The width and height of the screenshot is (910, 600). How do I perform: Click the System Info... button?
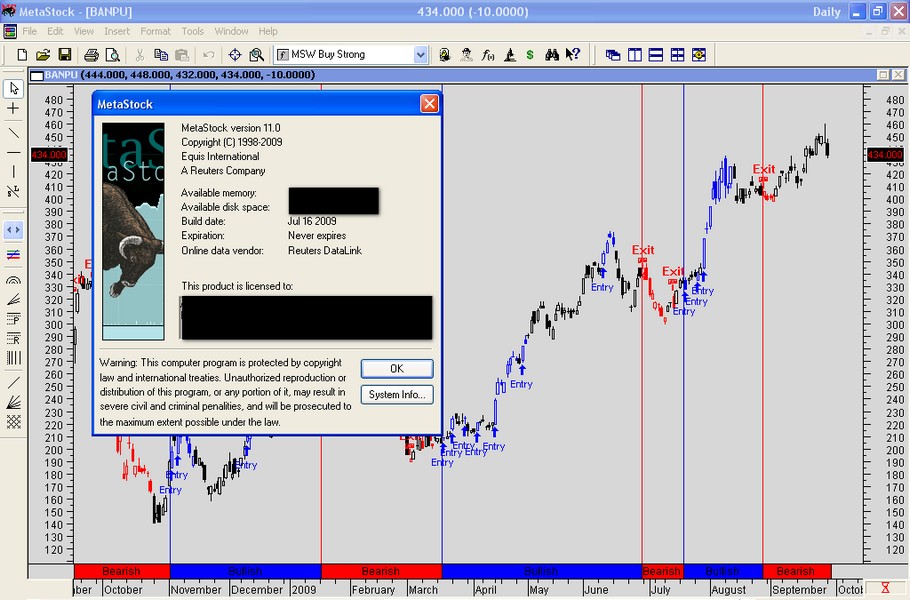(397, 395)
